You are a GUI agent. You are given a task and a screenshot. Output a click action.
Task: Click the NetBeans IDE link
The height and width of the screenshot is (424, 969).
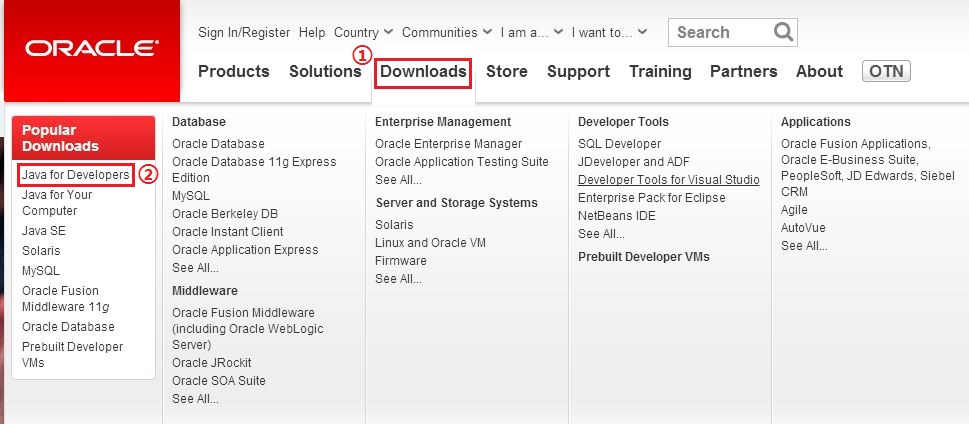click(617, 215)
